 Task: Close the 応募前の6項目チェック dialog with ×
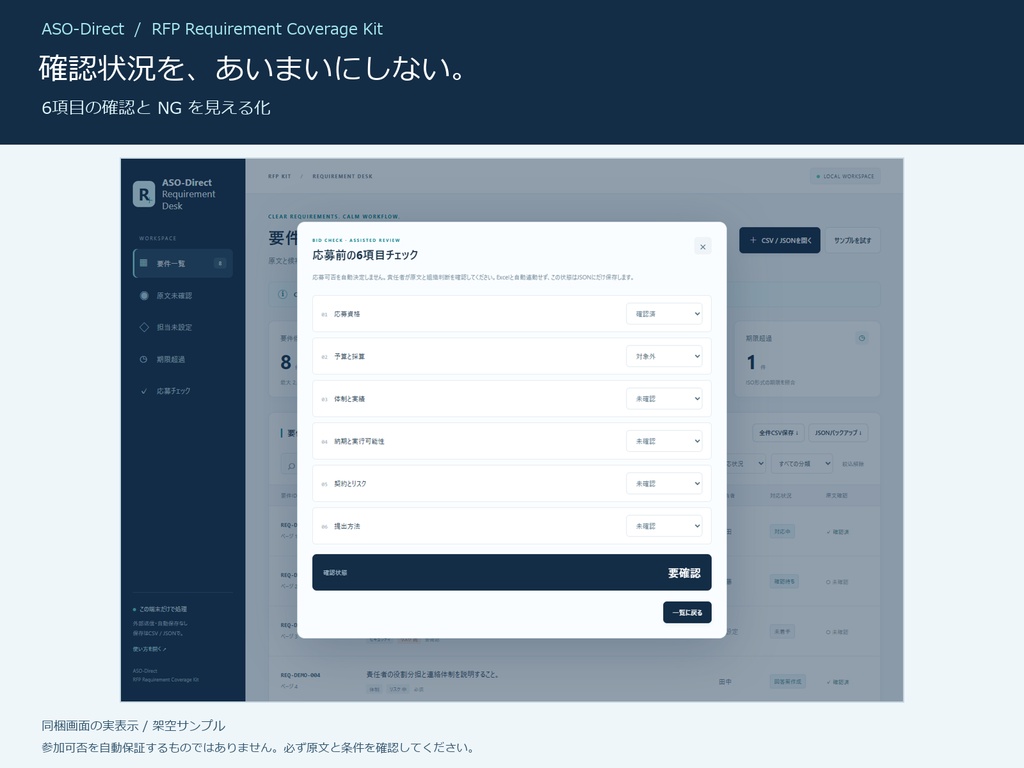pyautogui.click(x=702, y=247)
